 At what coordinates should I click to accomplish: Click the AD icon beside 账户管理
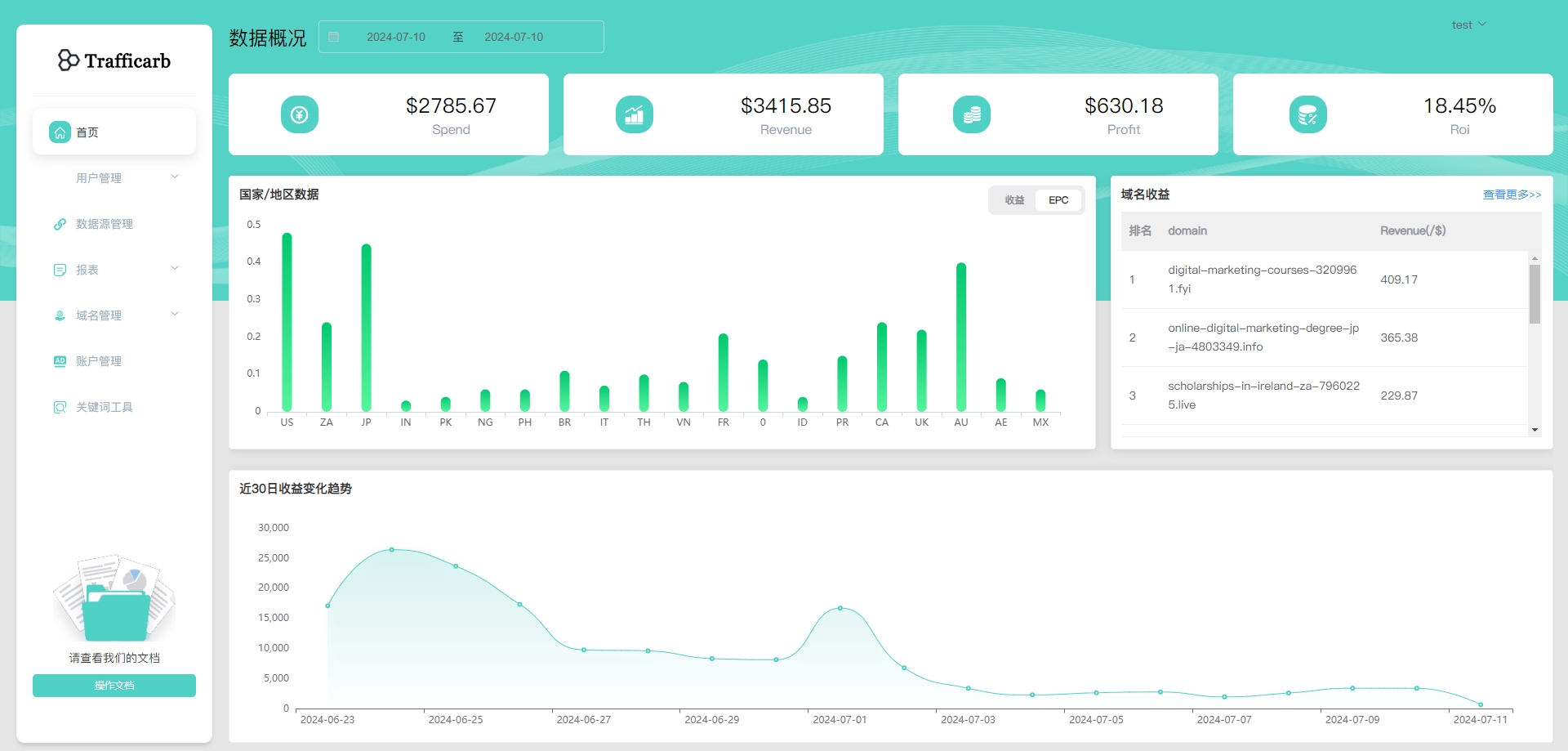[60, 361]
